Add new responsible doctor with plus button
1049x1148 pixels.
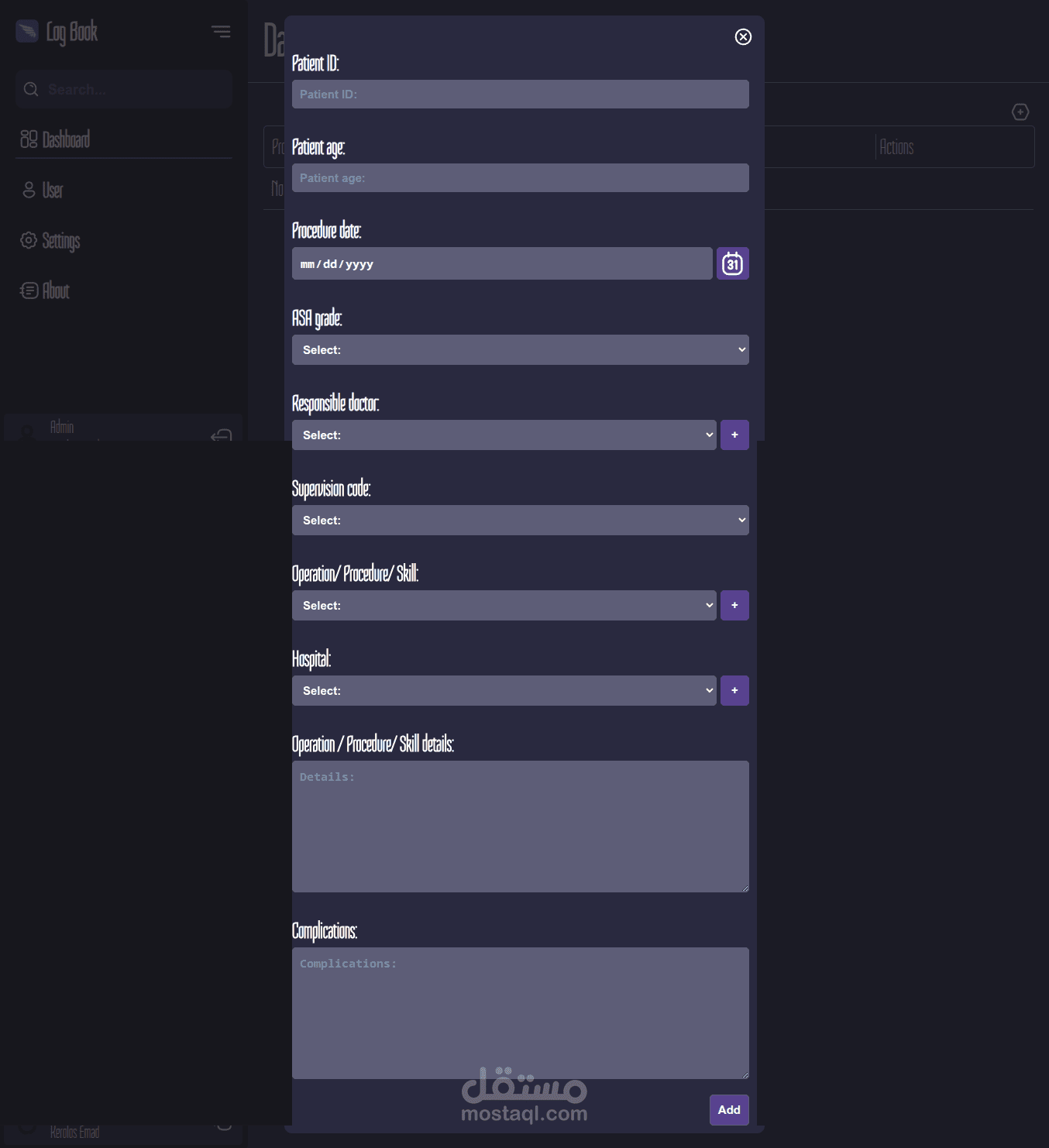click(x=734, y=435)
